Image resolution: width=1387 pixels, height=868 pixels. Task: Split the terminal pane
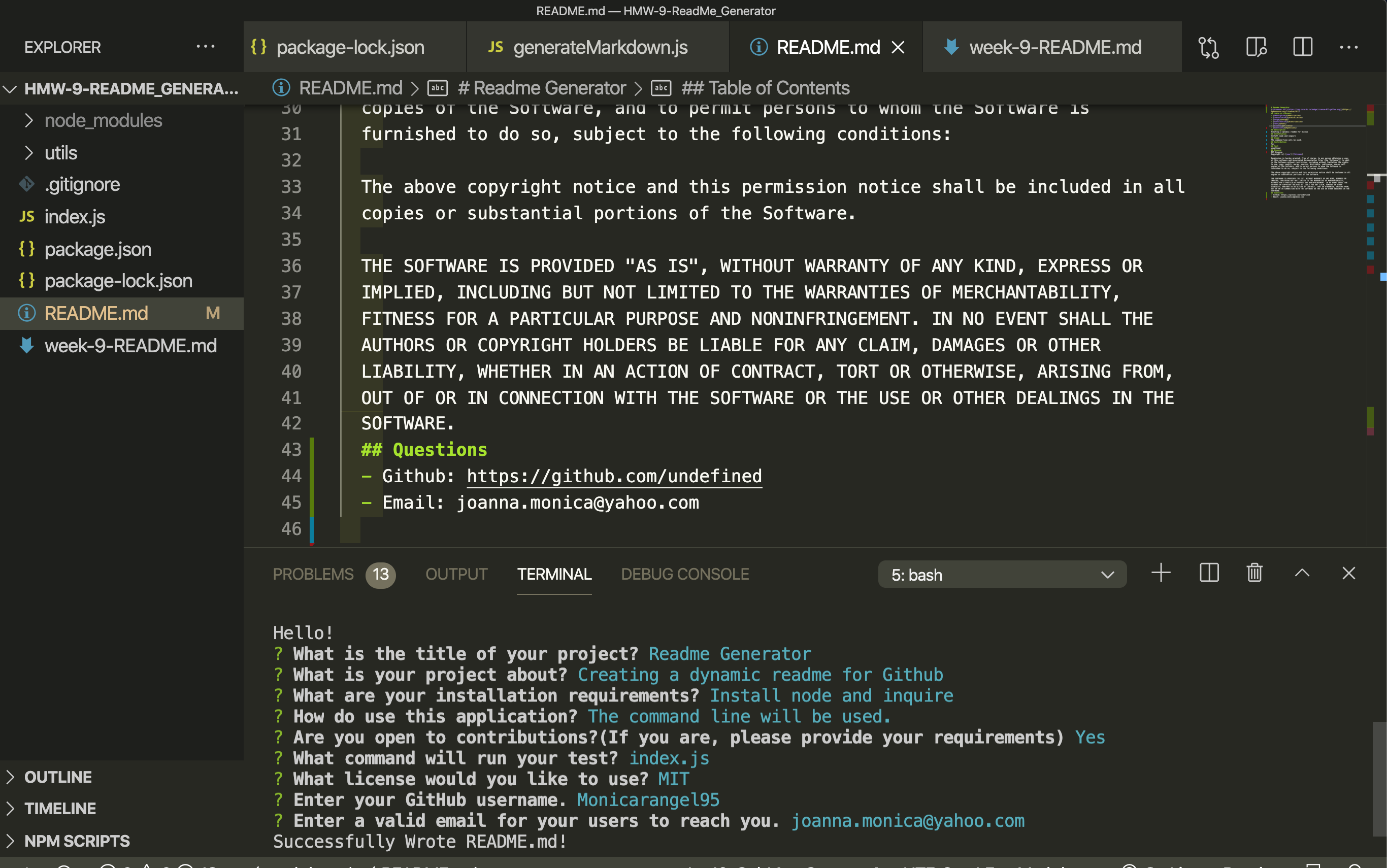point(1208,573)
